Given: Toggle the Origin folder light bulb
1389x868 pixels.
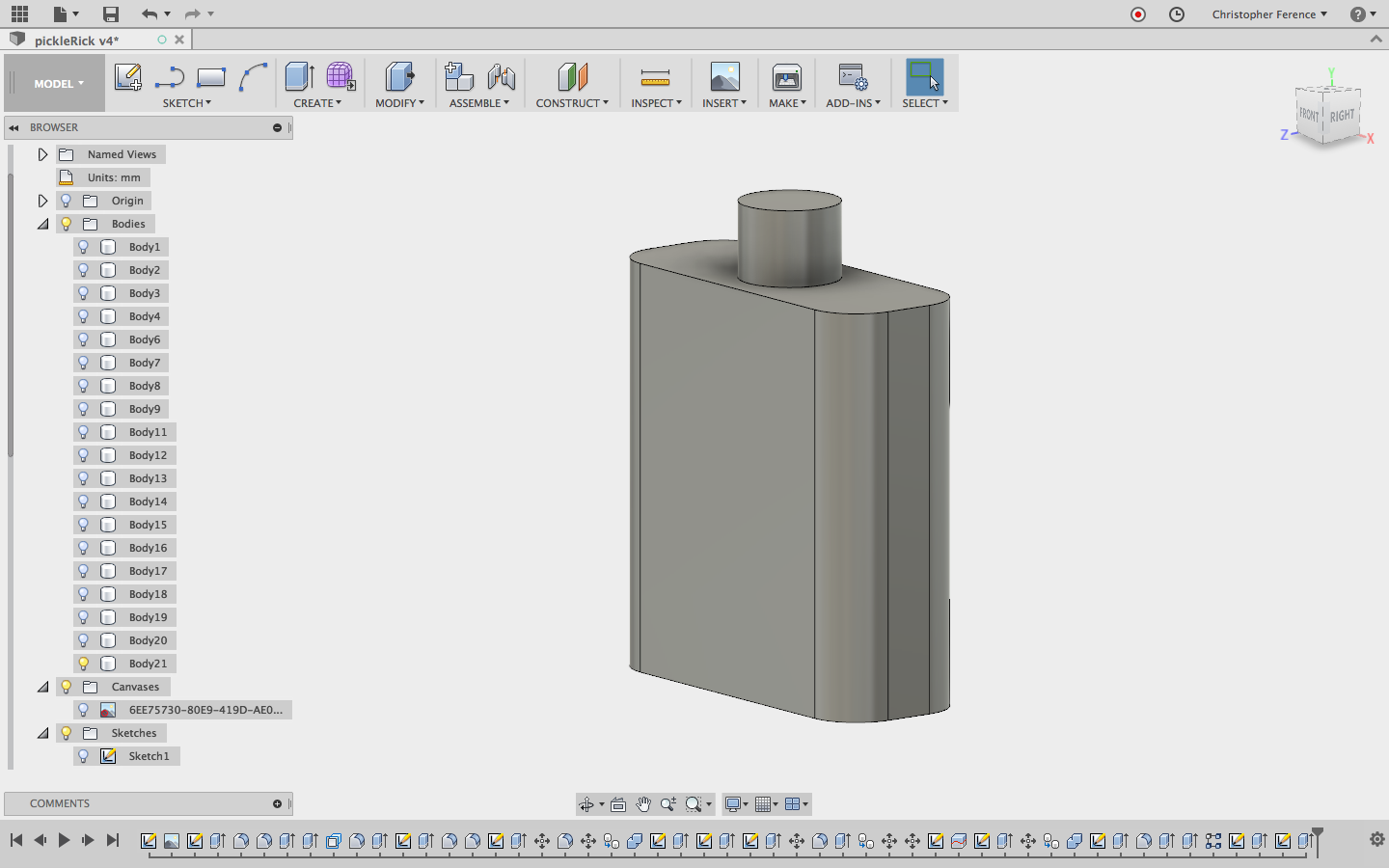Looking at the screenshot, I should point(67,201).
